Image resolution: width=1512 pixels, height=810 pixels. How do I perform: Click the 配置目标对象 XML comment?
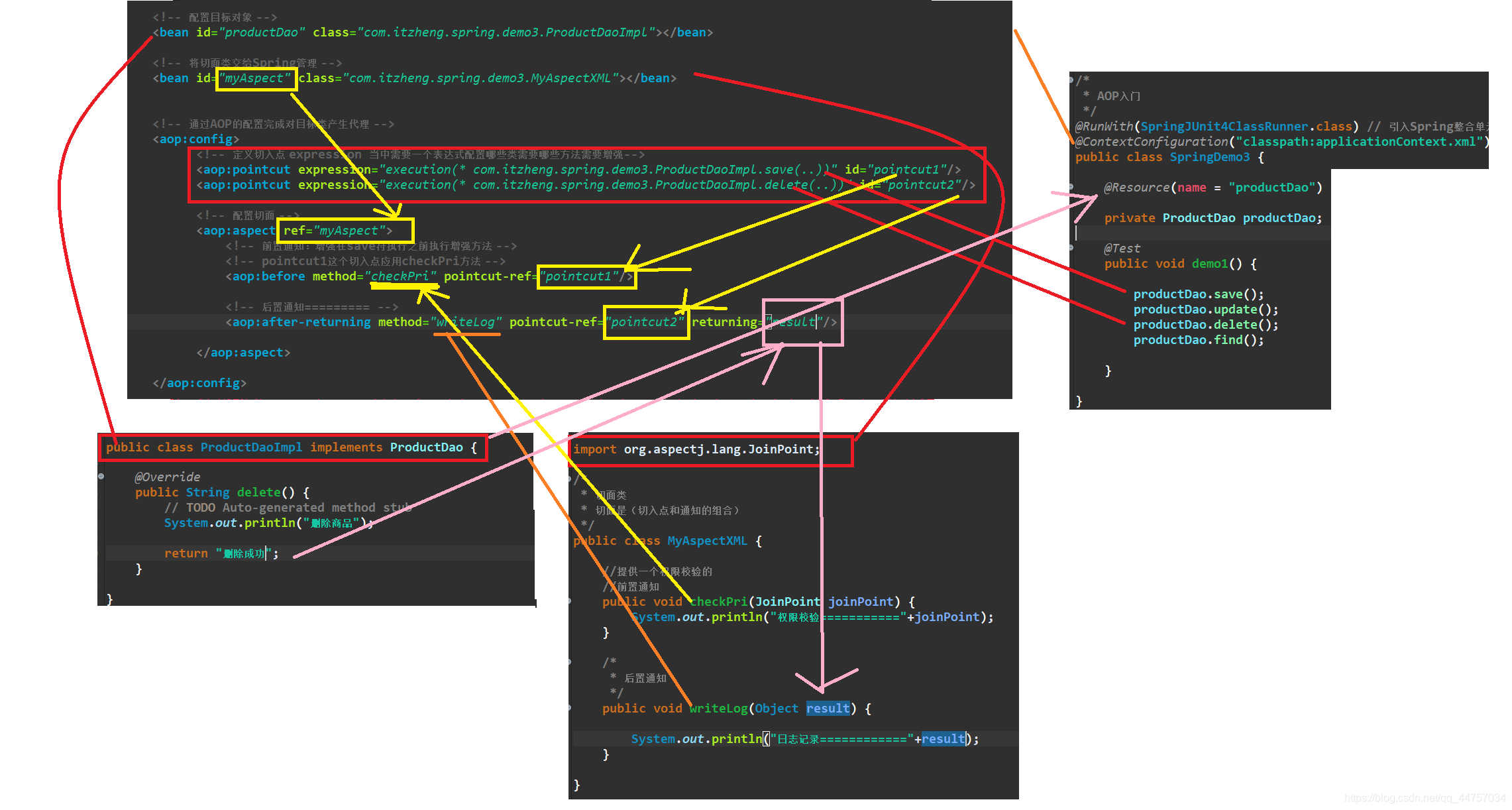point(215,17)
